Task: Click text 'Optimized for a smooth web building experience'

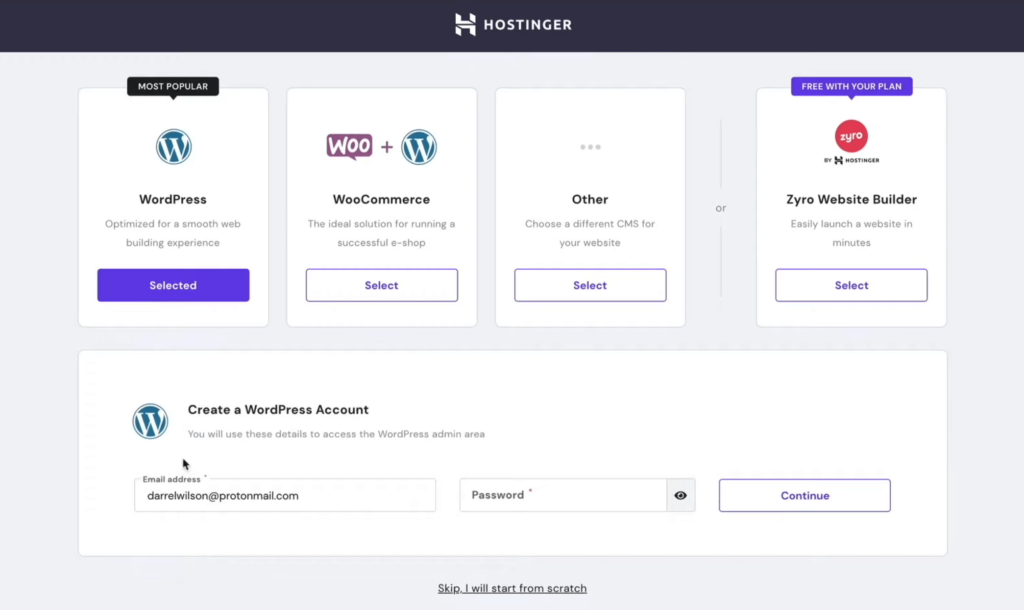Action: [x=173, y=233]
